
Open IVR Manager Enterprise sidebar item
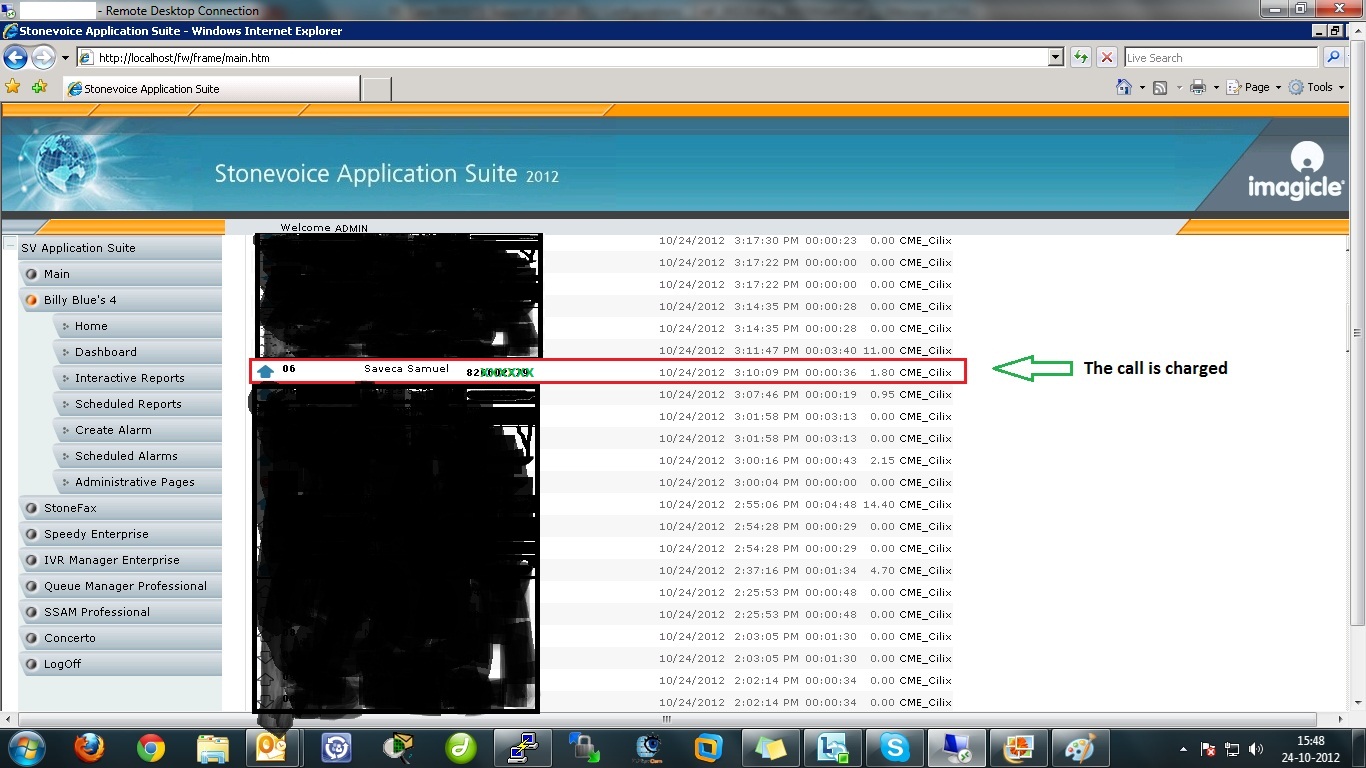120,560
